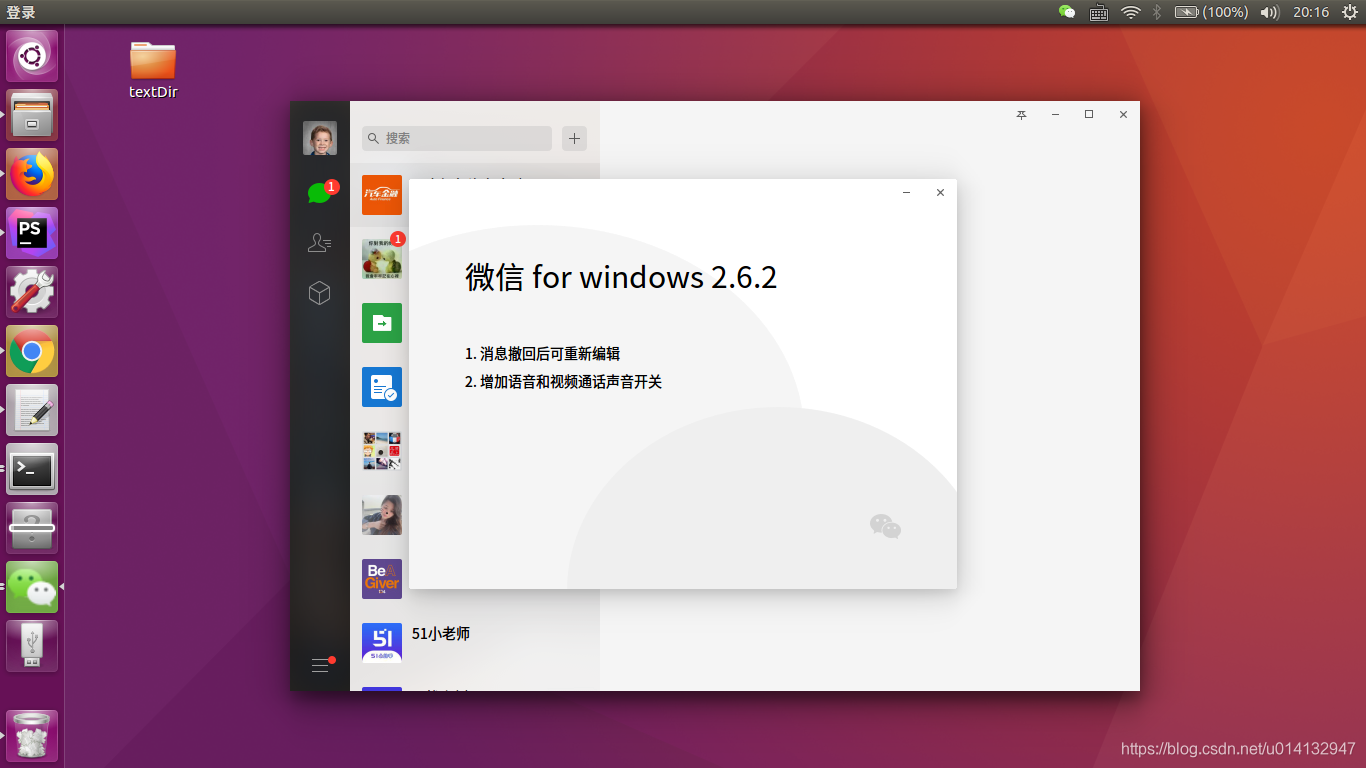The image size is (1366, 768).
Task: Open the green File Transfer chat
Action: click(x=382, y=323)
